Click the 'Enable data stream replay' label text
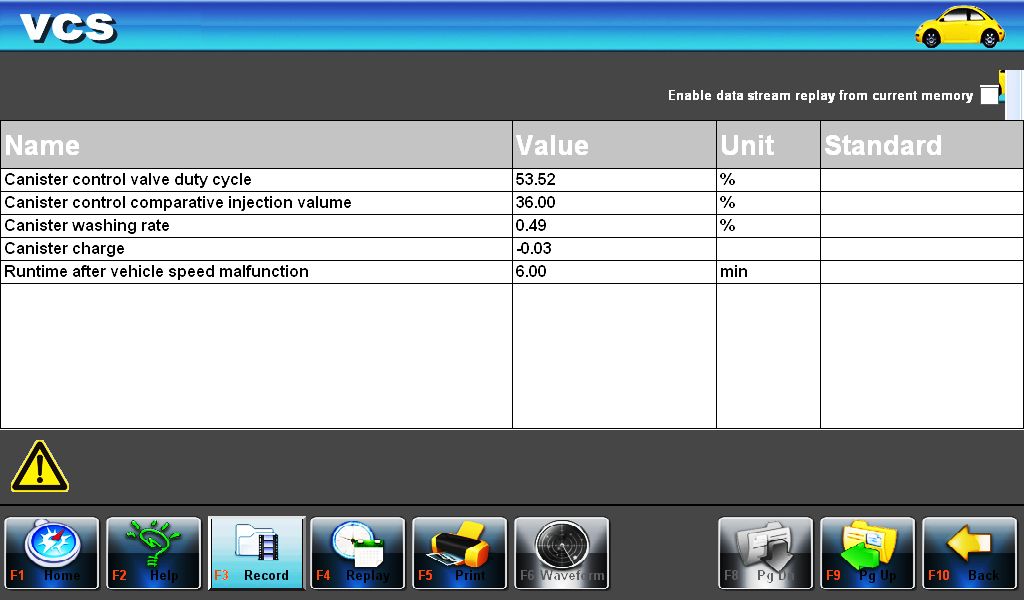 (820, 96)
